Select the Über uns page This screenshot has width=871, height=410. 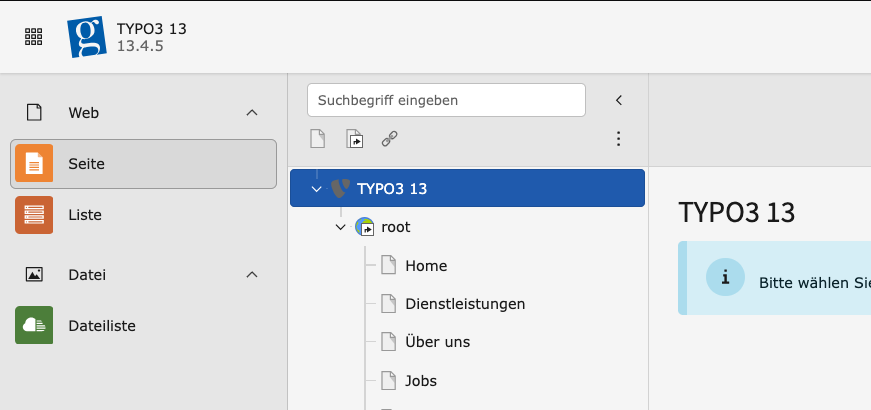point(437,342)
